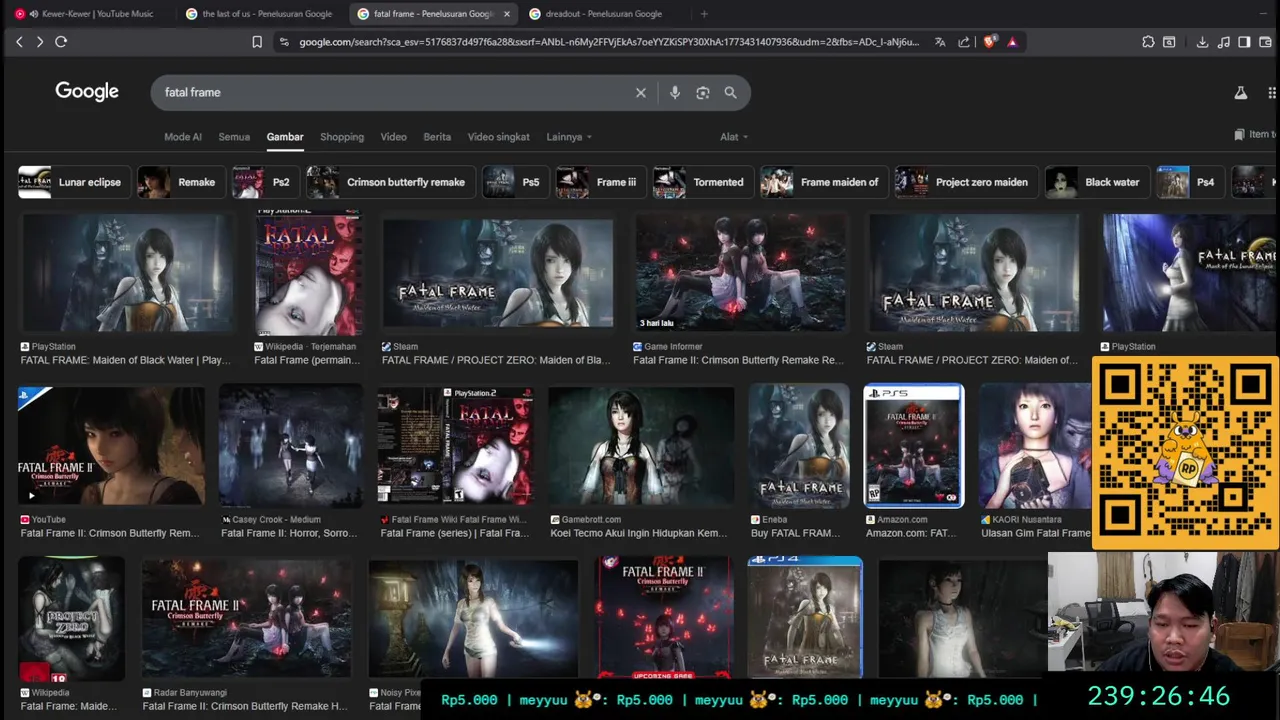
Task: Mute the Kewer-Kewer YouTube Music tab audio
Action: (34, 14)
